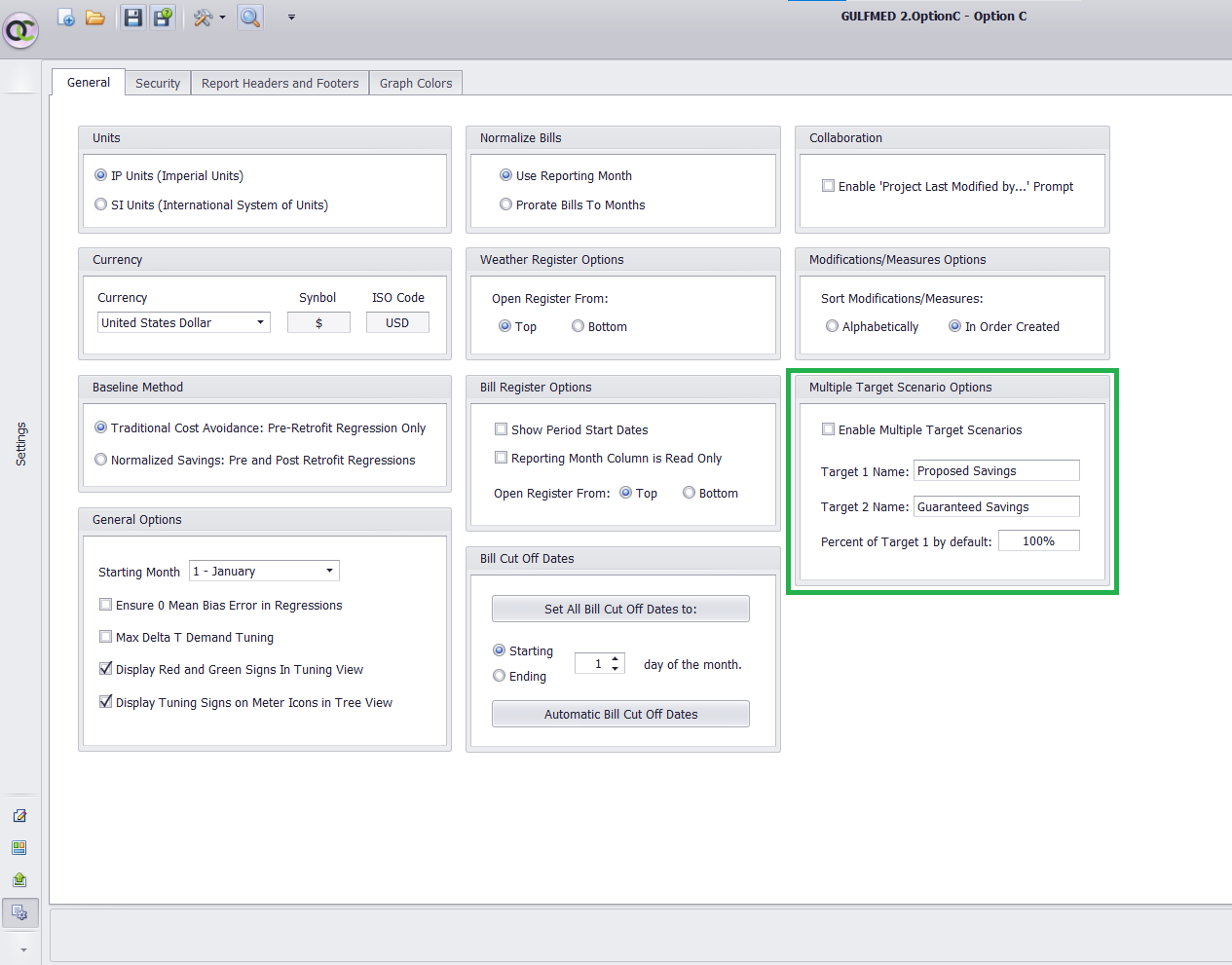Viewport: 1232px width, 965px height.
Task: Switch to the Security tab
Action: coord(158,83)
